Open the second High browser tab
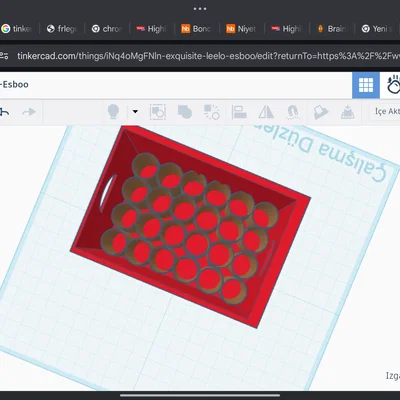Screen dimensions: 400x400 [287, 29]
